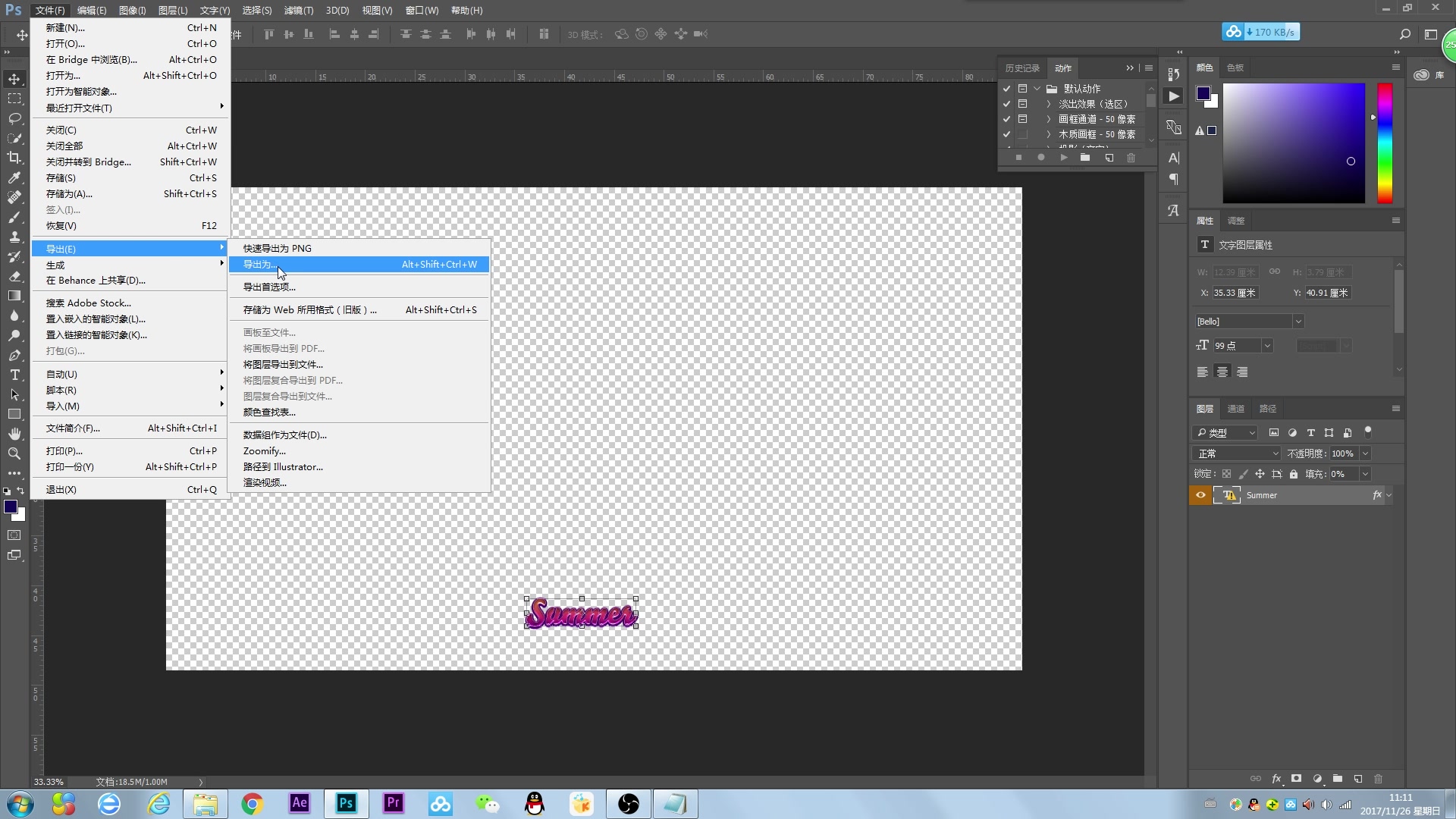Click 存储为 Web 所用格式 menu item
Image resolution: width=1456 pixels, height=819 pixels.
309,309
